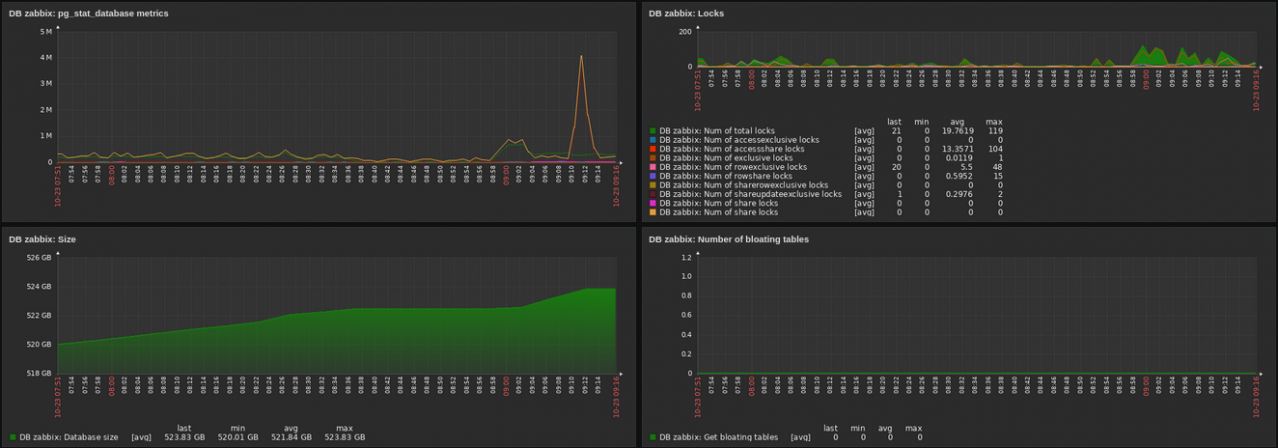Image resolution: width=1278 pixels, height=448 pixels.
Task: Click the 08:00 marker on pg_stat_database graph
Action: (112, 174)
